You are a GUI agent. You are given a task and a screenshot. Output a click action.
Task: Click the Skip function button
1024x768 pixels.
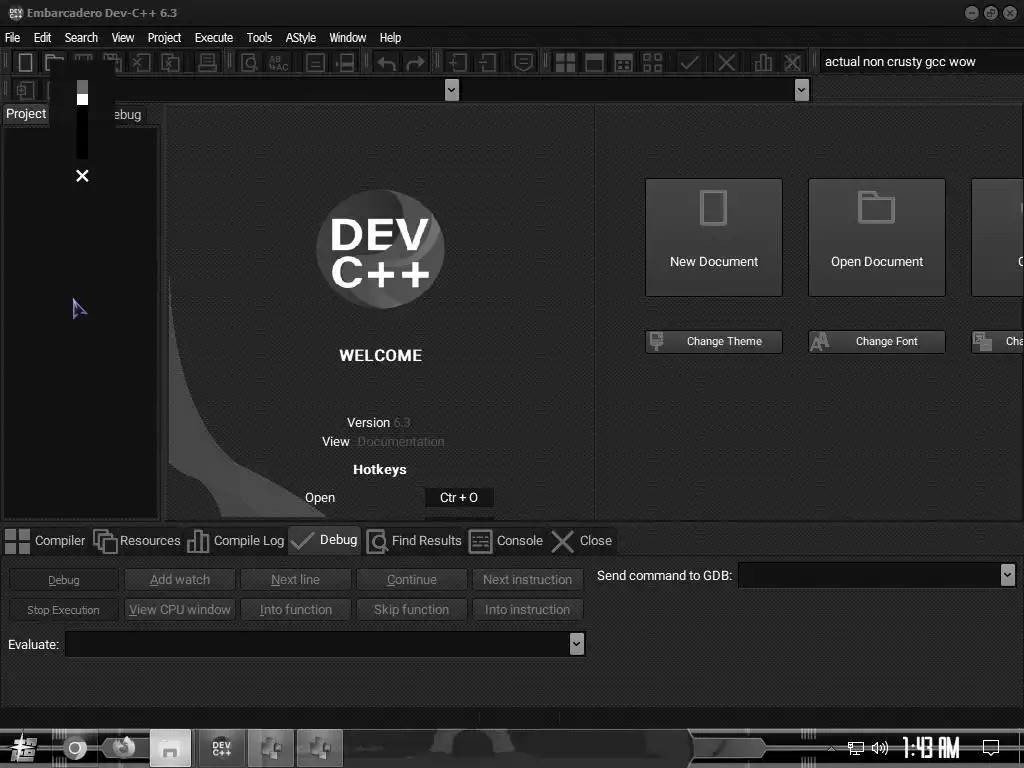pos(411,609)
